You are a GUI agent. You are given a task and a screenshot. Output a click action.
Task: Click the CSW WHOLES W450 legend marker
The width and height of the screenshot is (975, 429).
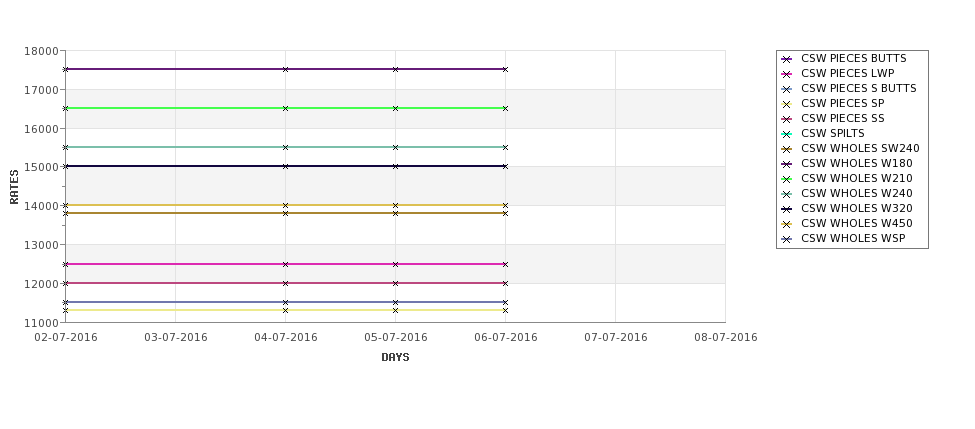pyautogui.click(x=787, y=224)
